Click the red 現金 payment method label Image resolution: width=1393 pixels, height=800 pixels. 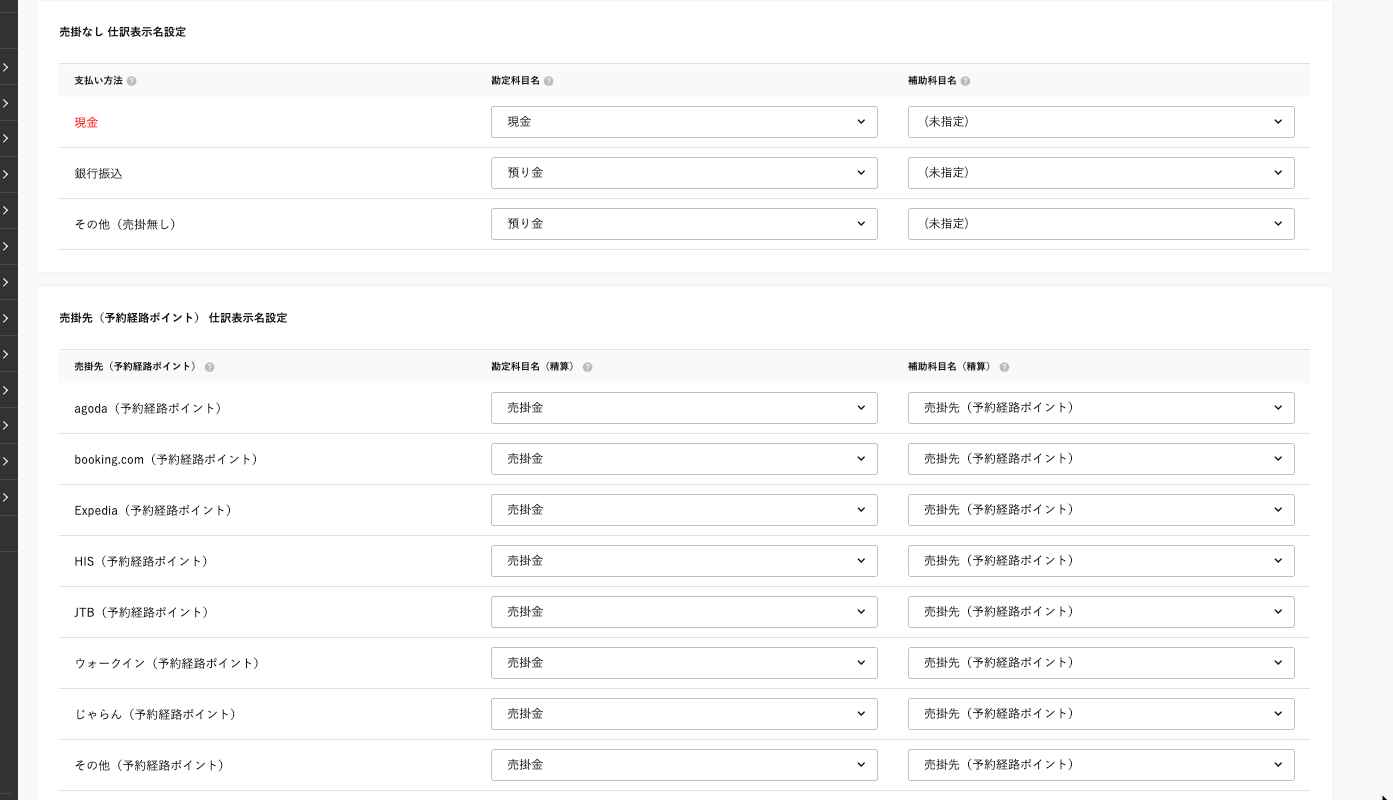(86, 123)
